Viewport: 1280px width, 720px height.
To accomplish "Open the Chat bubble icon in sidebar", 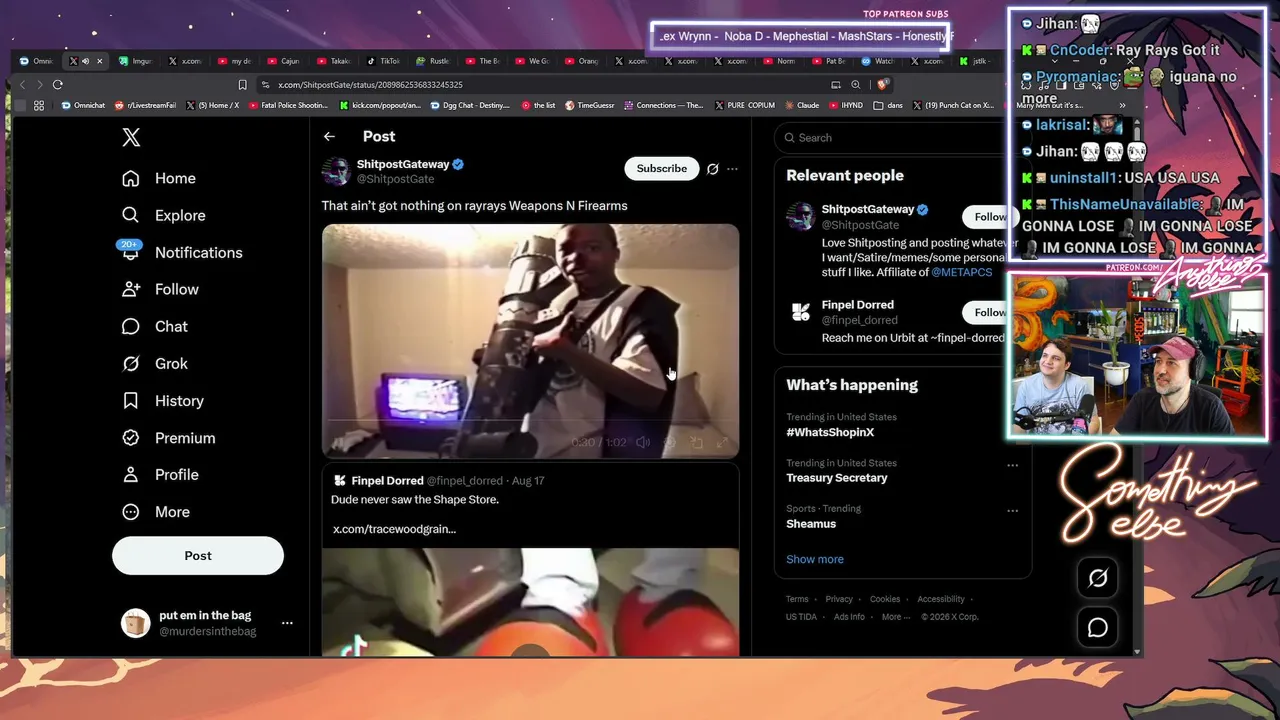I will point(131,326).
